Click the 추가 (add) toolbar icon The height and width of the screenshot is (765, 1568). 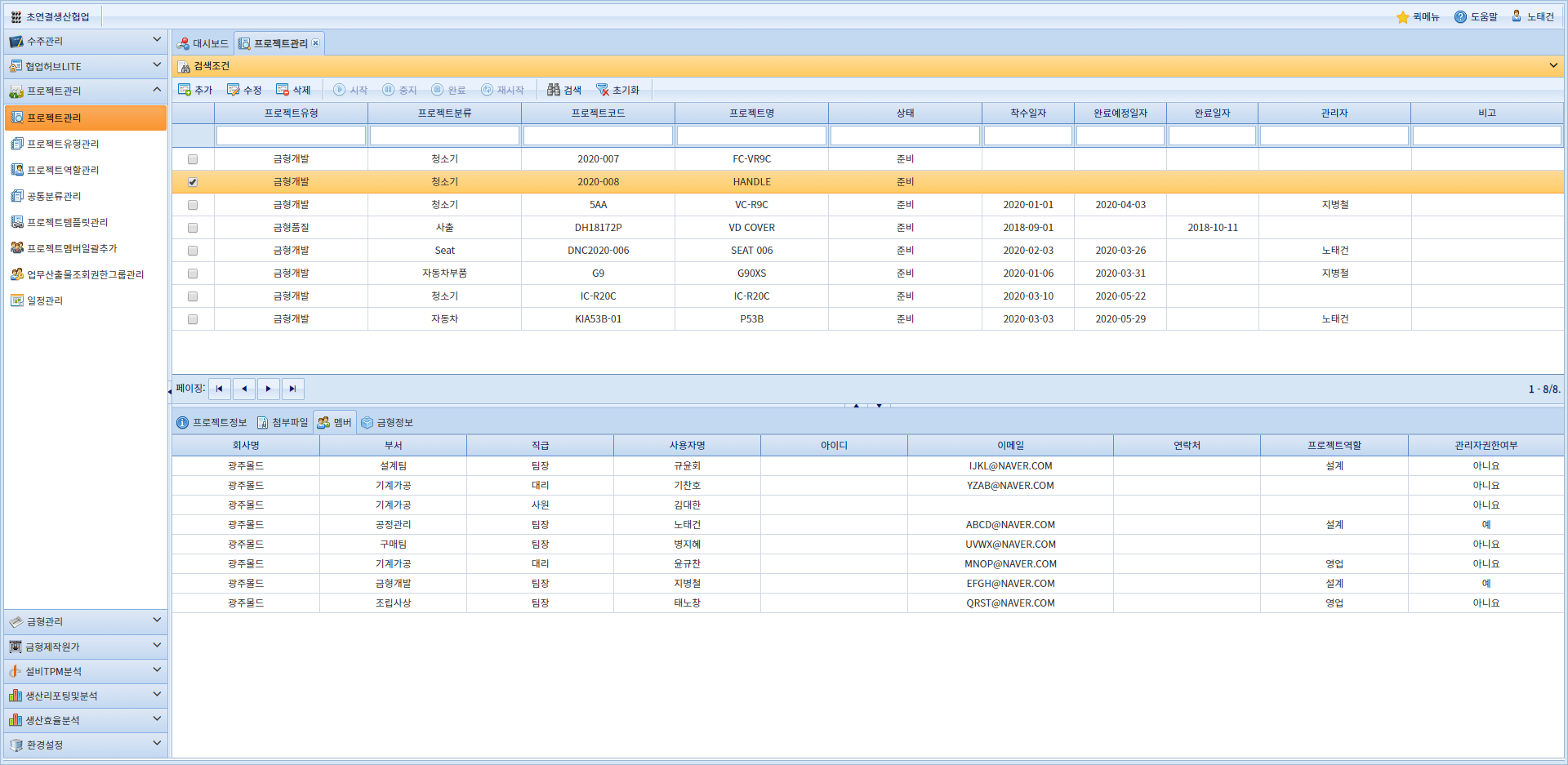(x=185, y=90)
